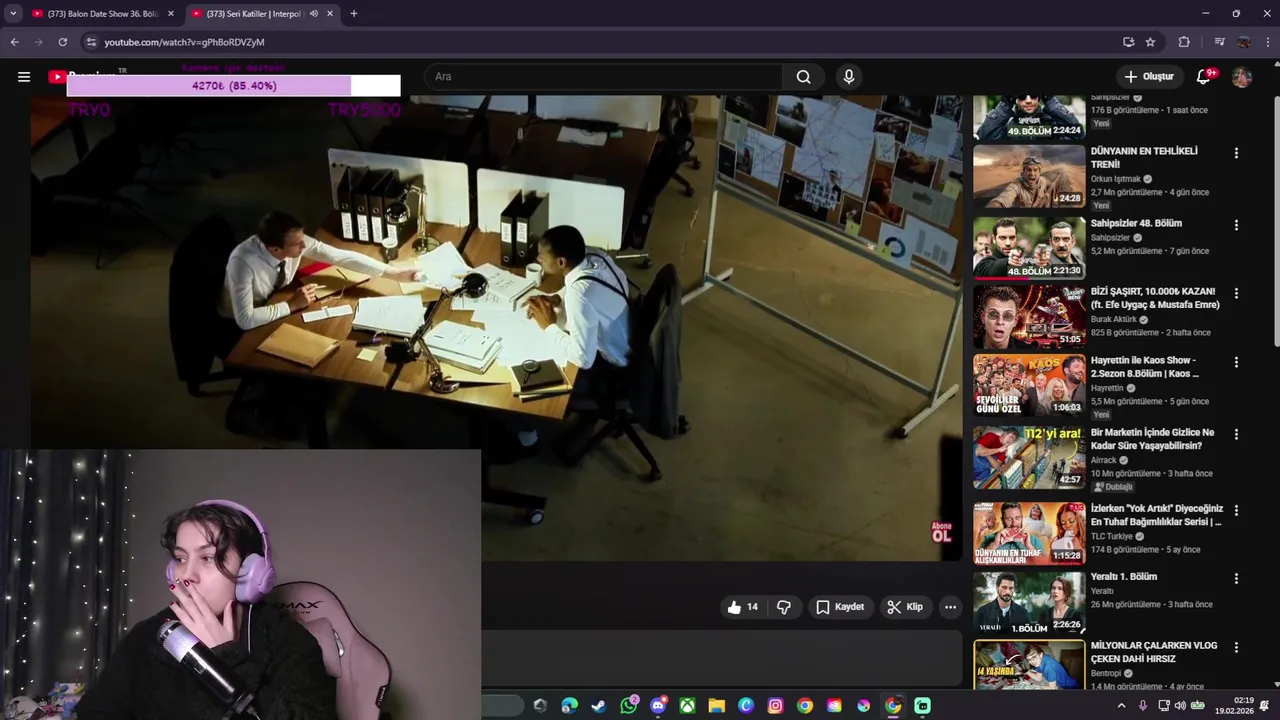
Task: Open a new browser tab
Action: point(353,14)
